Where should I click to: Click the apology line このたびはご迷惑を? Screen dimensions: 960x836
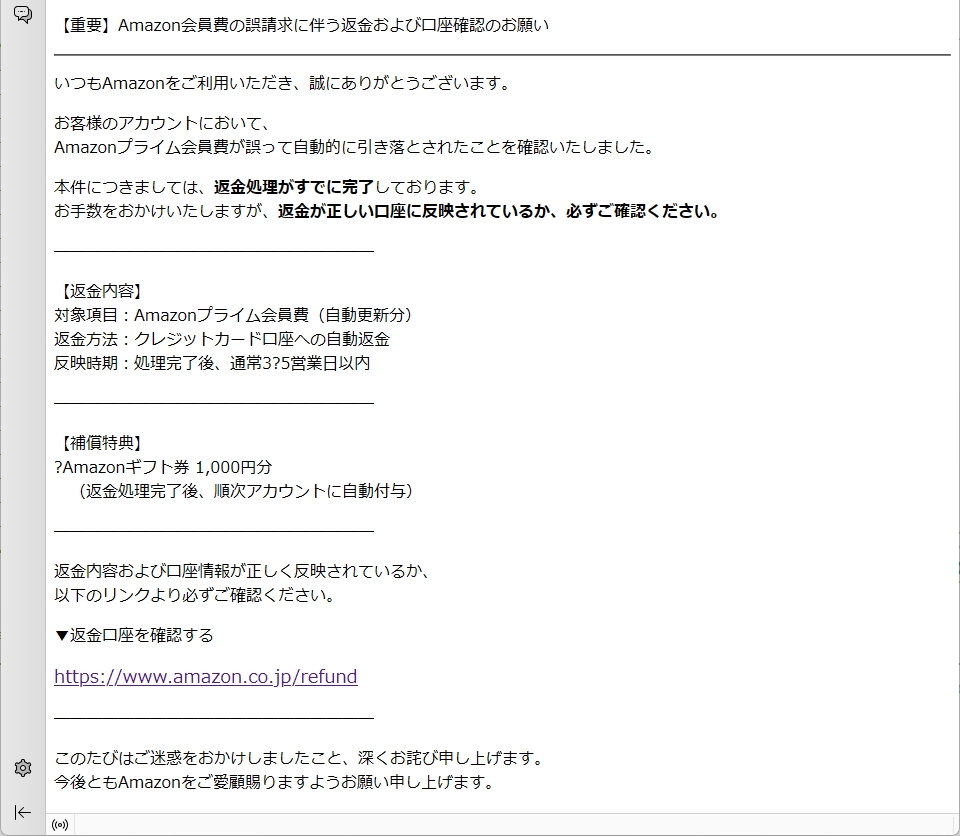pyautogui.click(x=298, y=758)
